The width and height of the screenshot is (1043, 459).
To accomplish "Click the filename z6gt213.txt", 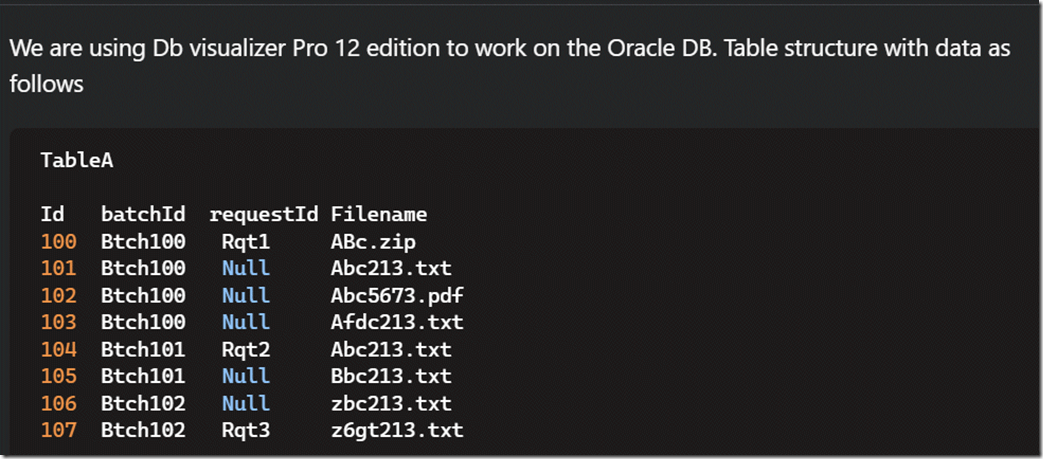I will [397, 431].
